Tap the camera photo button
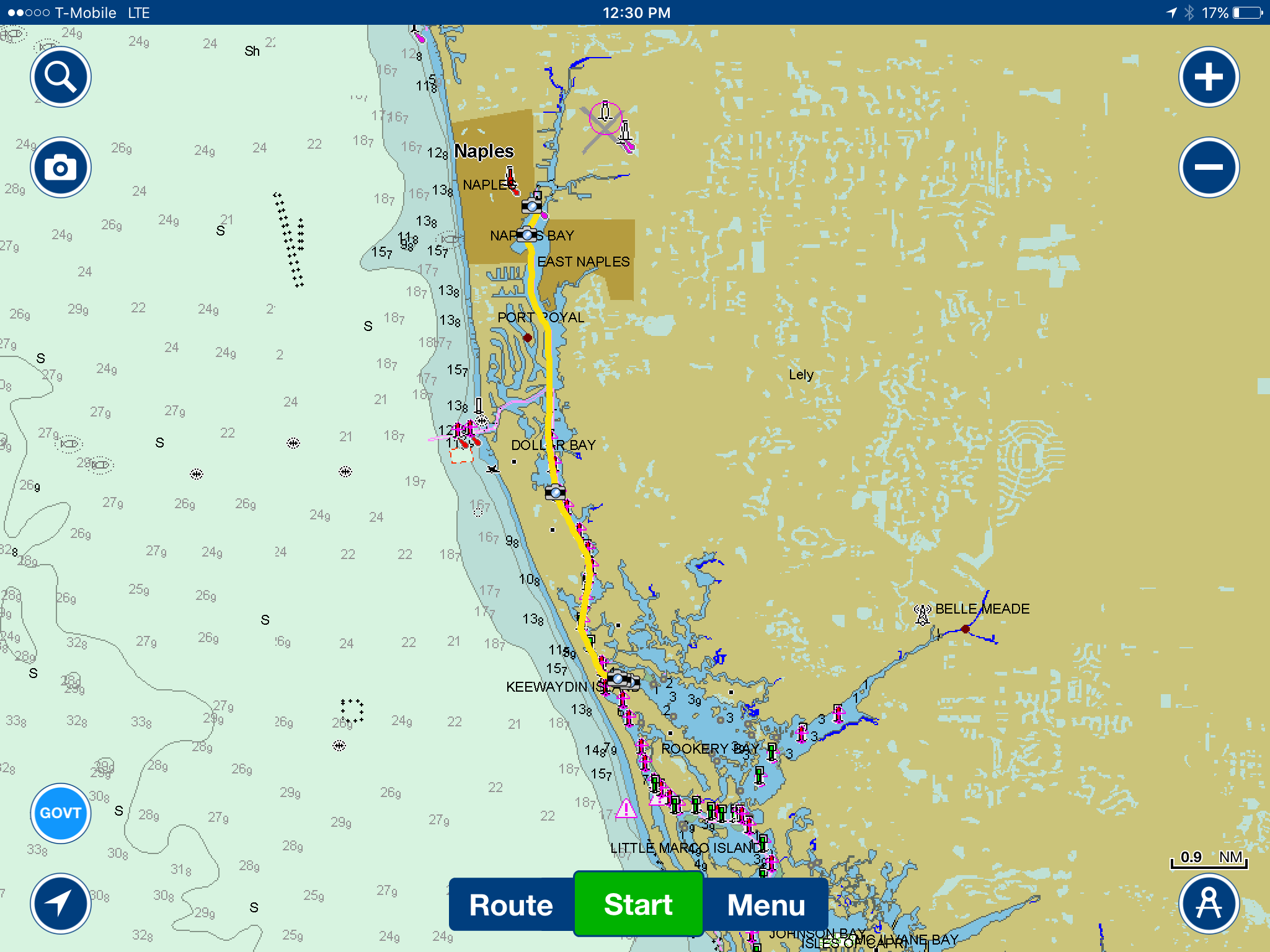The width and height of the screenshot is (1270, 952). [61, 167]
